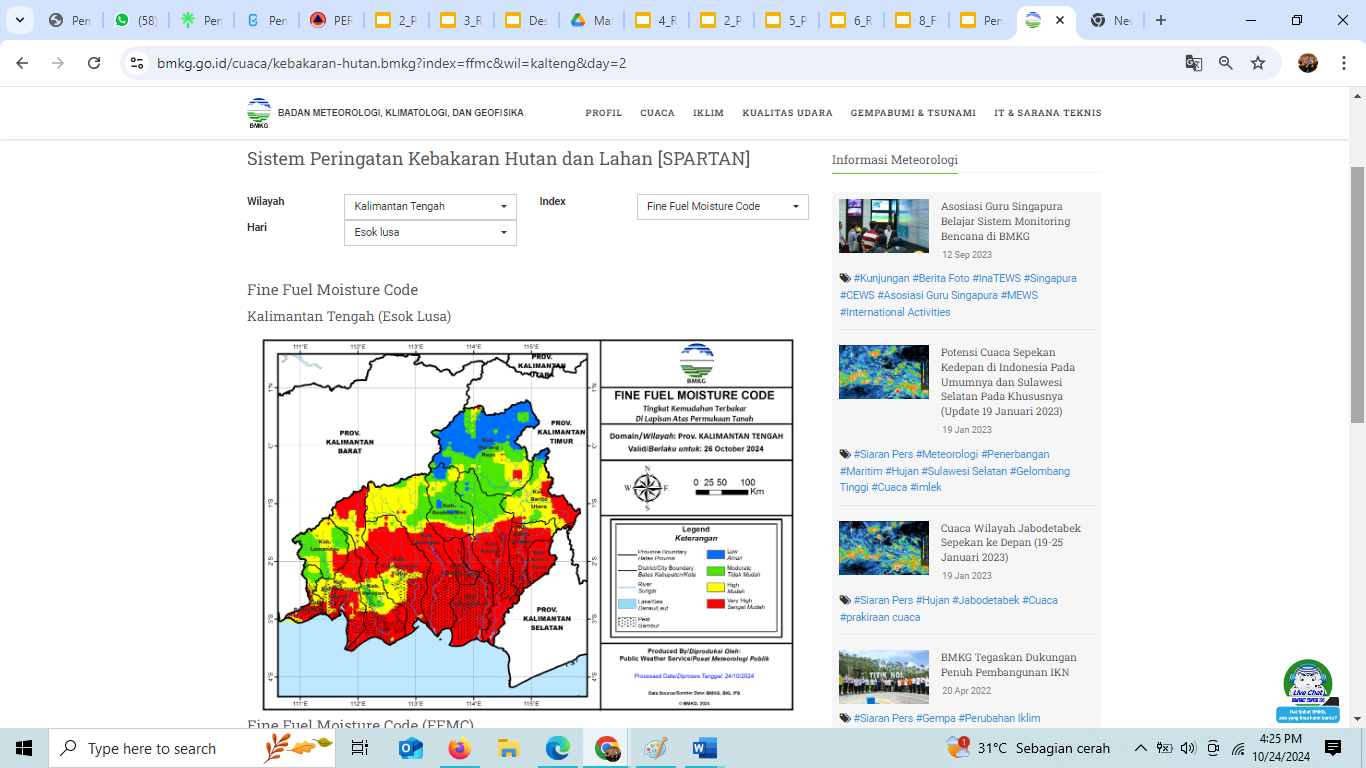
Task: Open Word from taskbar
Action: [704, 748]
